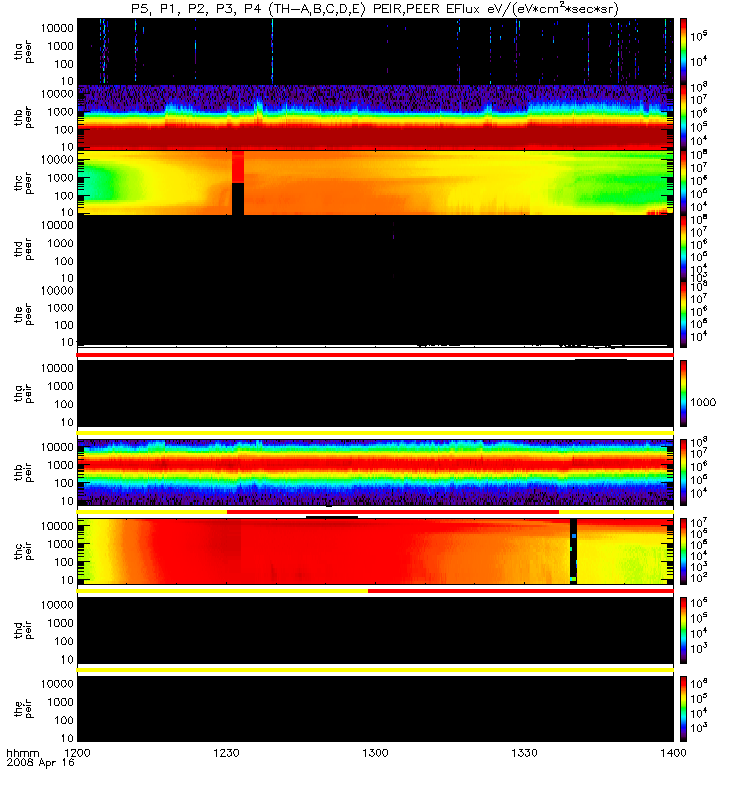750x800 pixels.
Task: Click the '2008 Apr 16' date label
Action: tap(40, 762)
